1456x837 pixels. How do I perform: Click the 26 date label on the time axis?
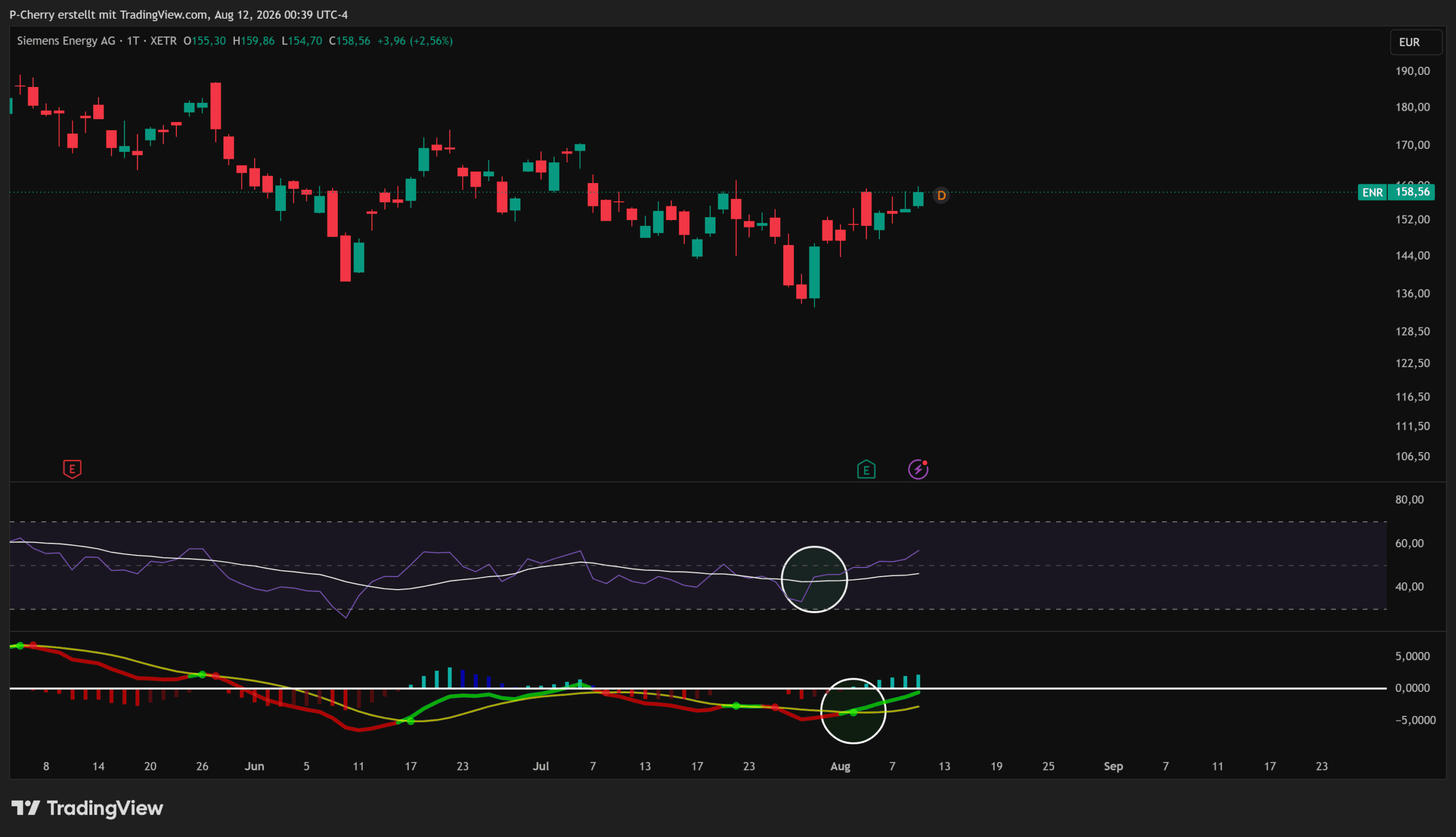tap(202, 766)
